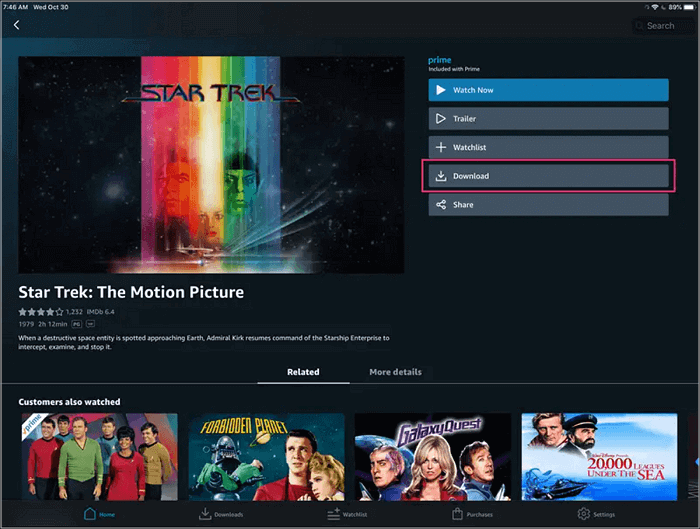
Task: Click the Watchlist plus icon
Action: tap(441, 147)
